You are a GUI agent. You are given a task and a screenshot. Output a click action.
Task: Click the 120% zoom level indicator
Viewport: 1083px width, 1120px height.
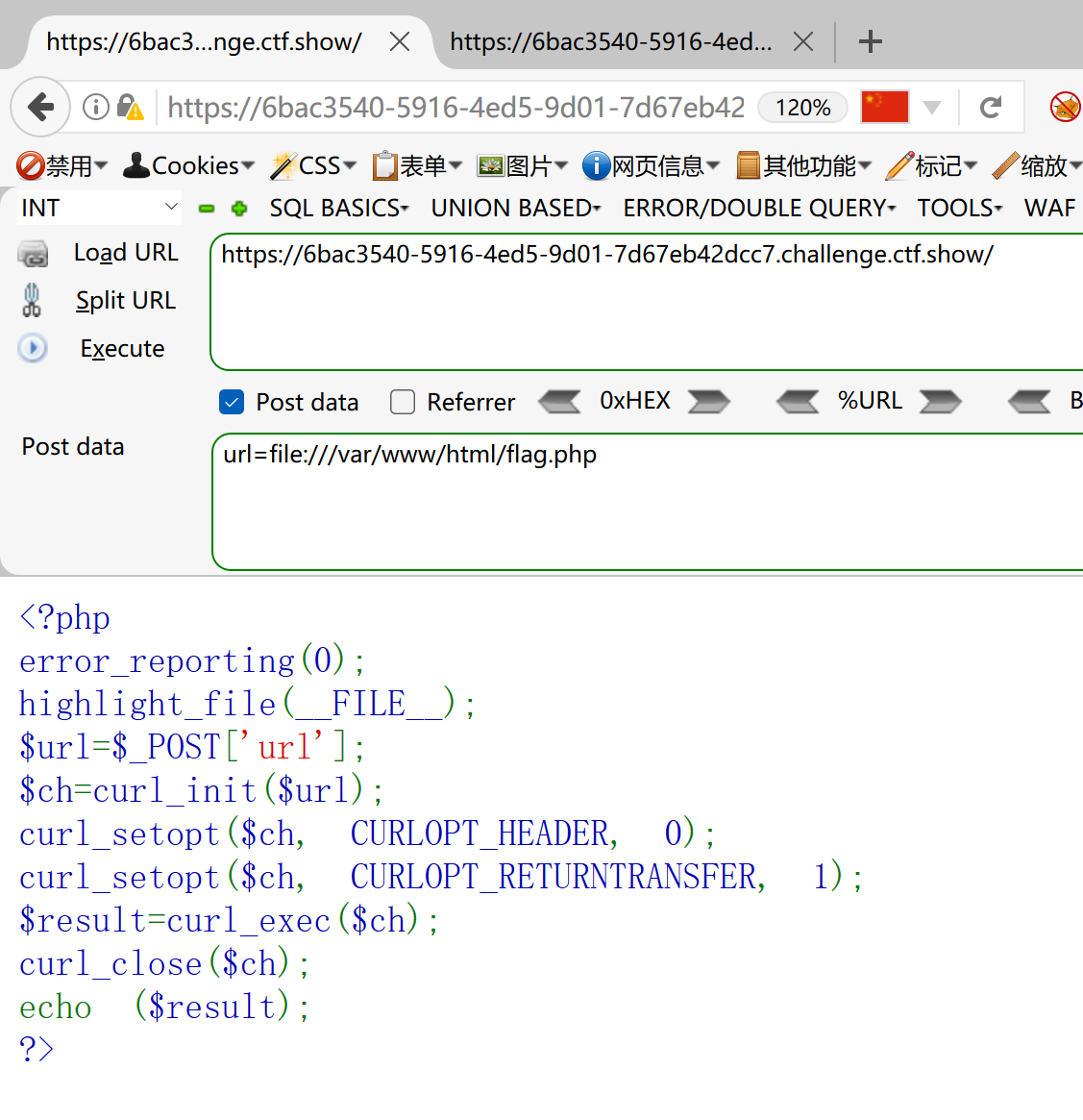802,107
